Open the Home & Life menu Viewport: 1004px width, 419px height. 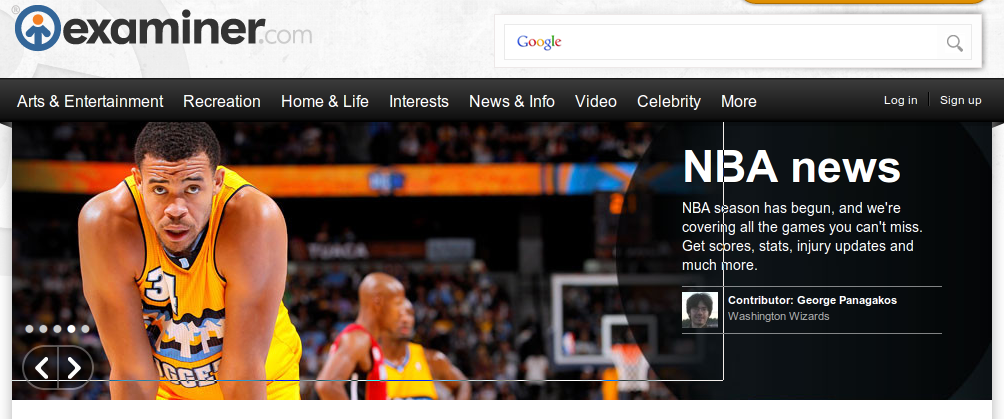325,101
